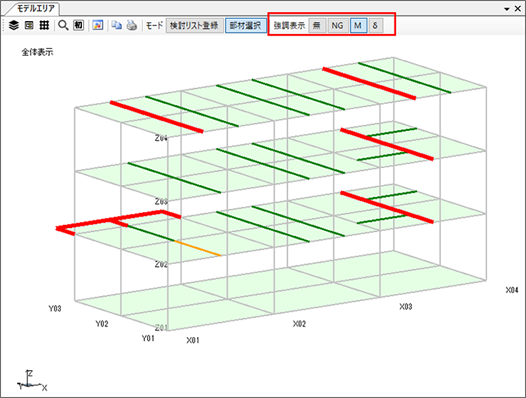526x398 pixels.
Task: Open the panel dropdown arrow menu
Action: [507, 9]
